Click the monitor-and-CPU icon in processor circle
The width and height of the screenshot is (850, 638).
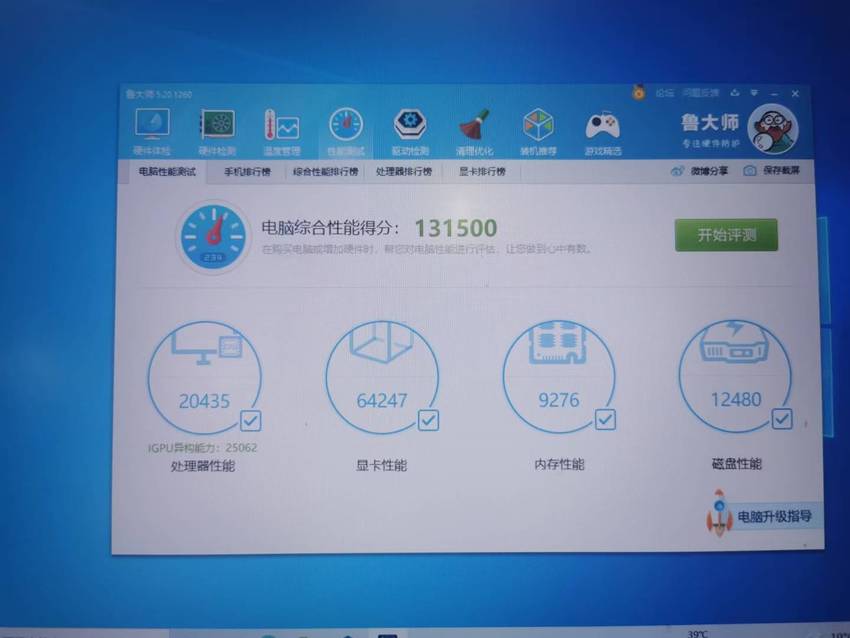pyautogui.click(x=207, y=345)
